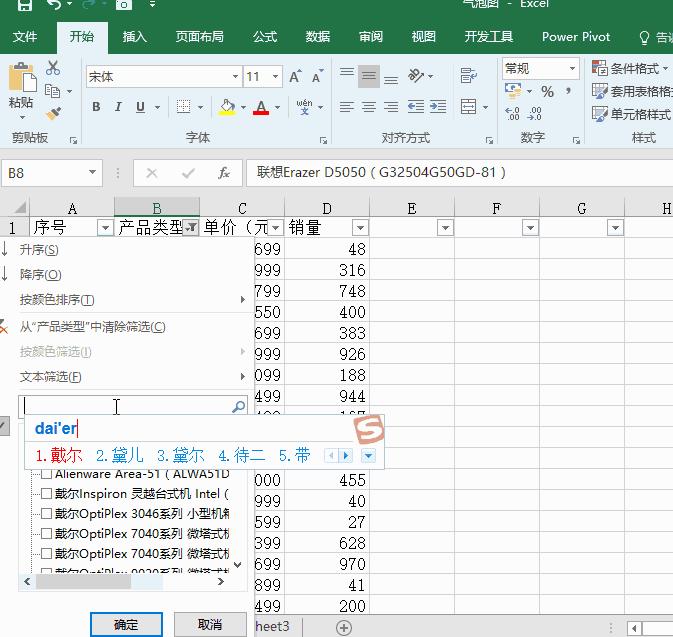673x637 pixels.
Task: Click the Save icon in quick access
Action: coord(25,5)
